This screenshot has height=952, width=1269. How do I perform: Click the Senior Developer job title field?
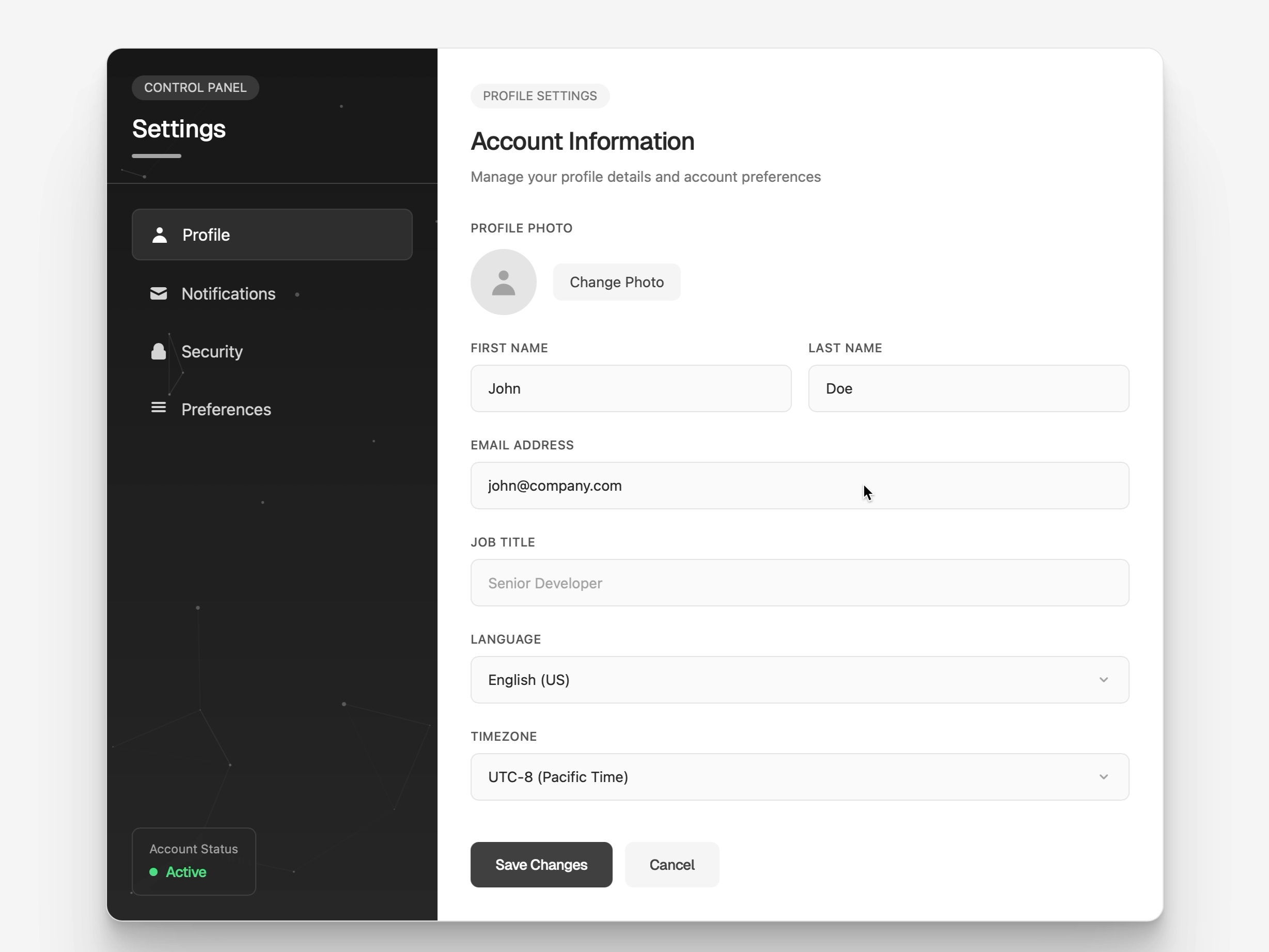coord(800,583)
